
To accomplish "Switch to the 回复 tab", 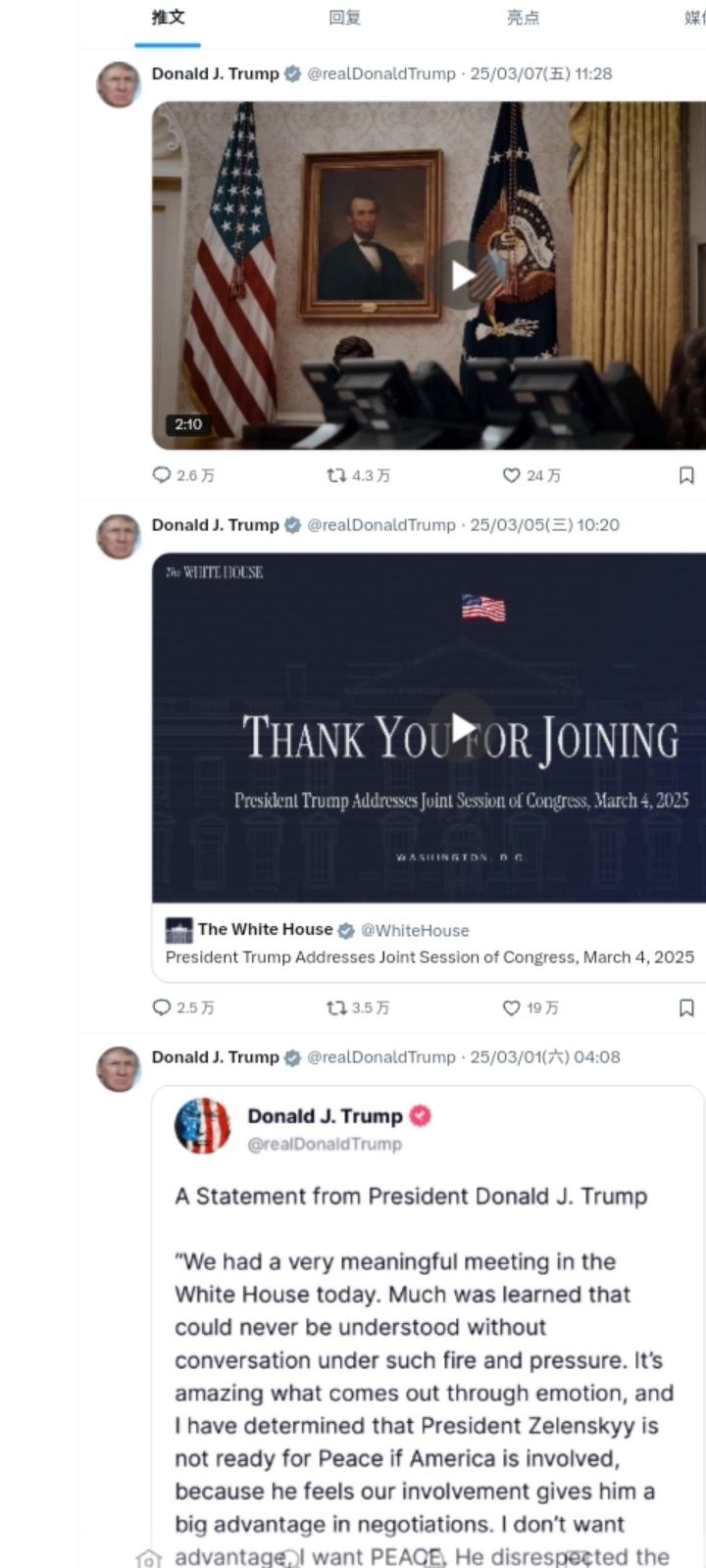I will pyautogui.click(x=345, y=18).
